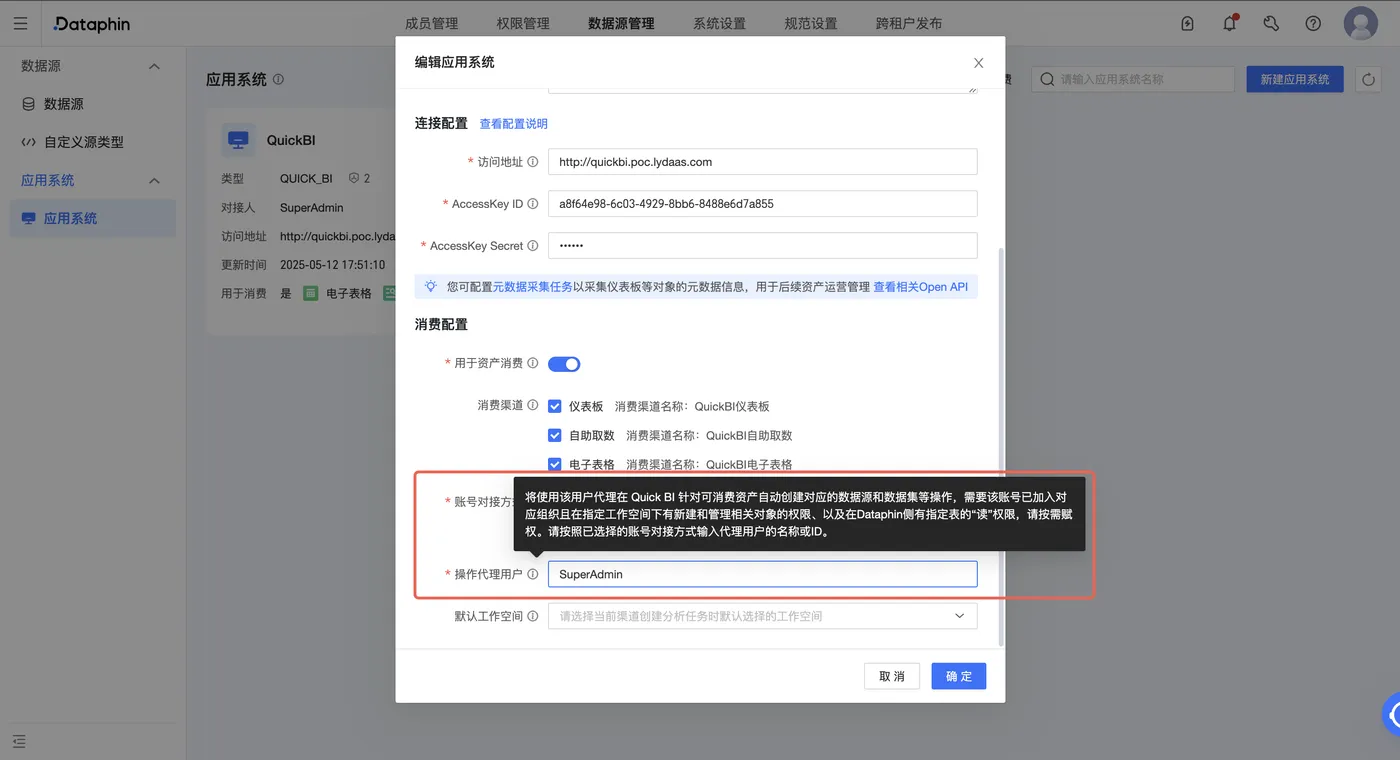Image resolution: width=1400 pixels, height=760 pixels.
Task: Open the 查看配置说明 link
Action: coord(514,124)
